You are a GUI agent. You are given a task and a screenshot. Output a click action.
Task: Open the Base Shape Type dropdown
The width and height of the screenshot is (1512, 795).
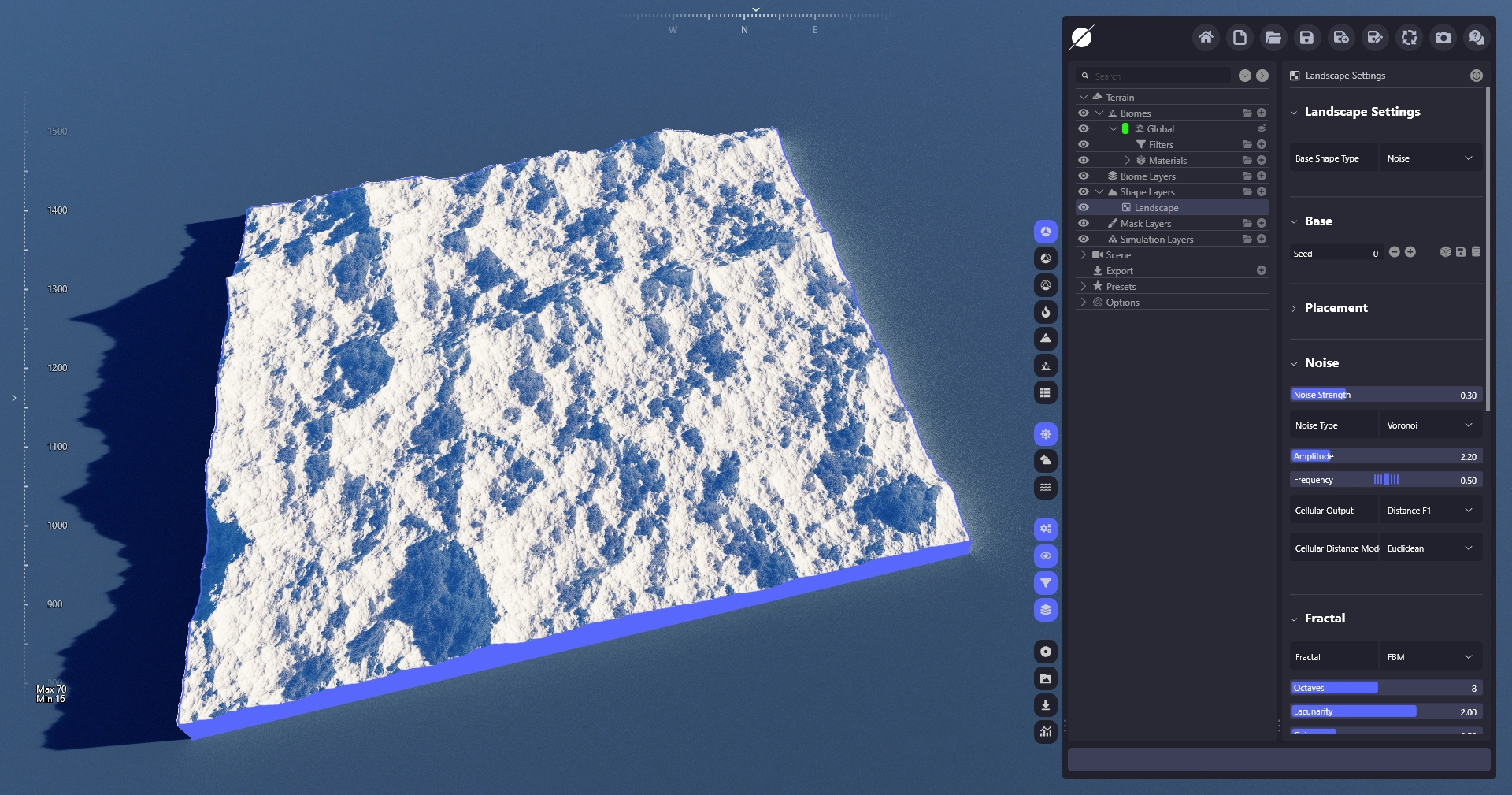[1430, 158]
